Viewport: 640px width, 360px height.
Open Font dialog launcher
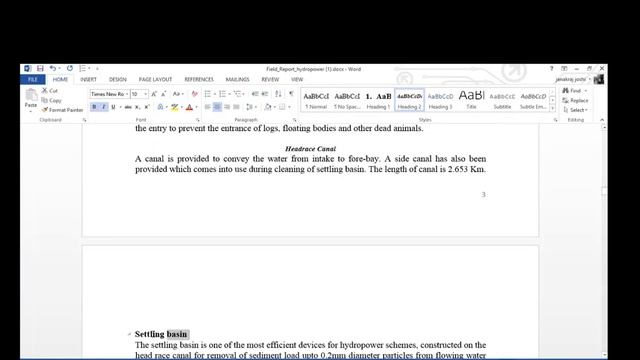(198, 120)
